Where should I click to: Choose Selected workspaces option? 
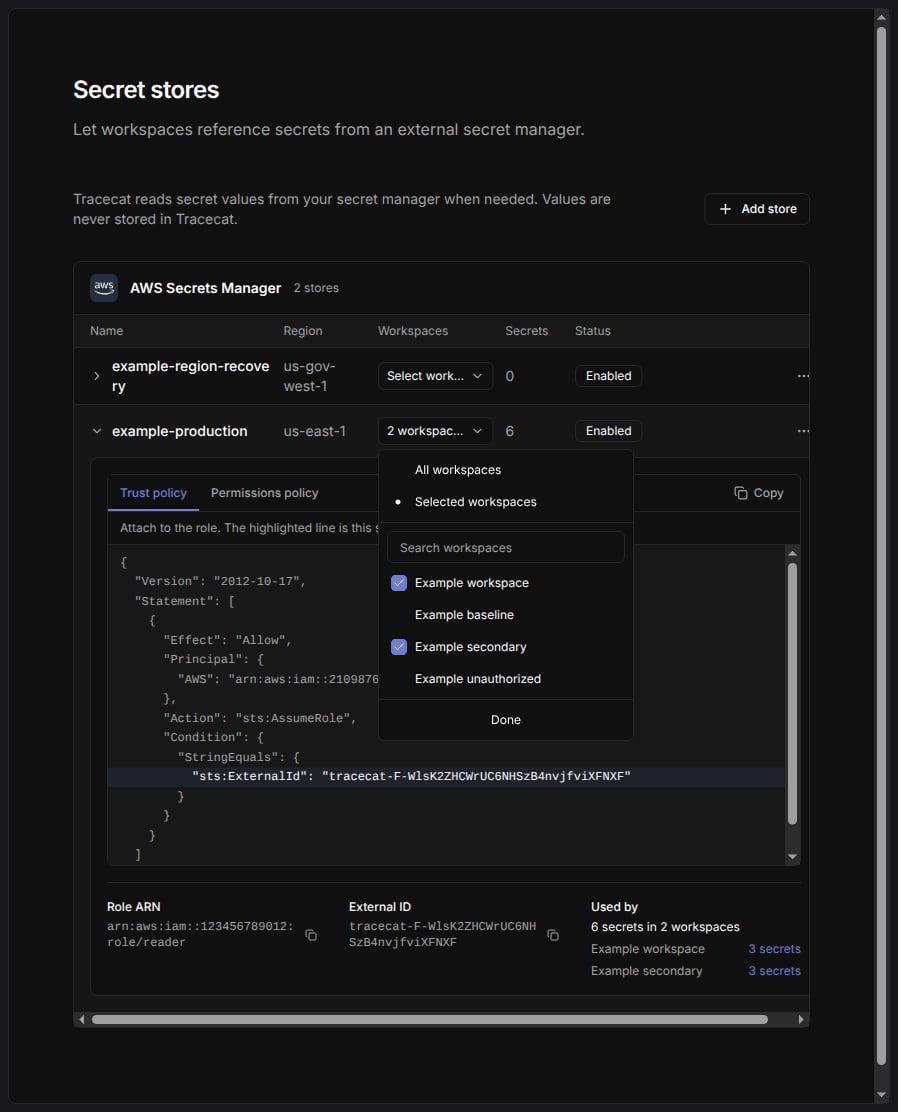506,502
